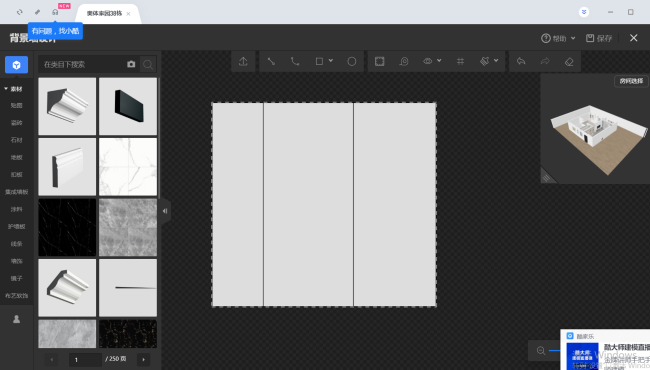Viewport: 650px width, 370px height.
Task: Select the 护墙板 category
Action: (x=17, y=227)
